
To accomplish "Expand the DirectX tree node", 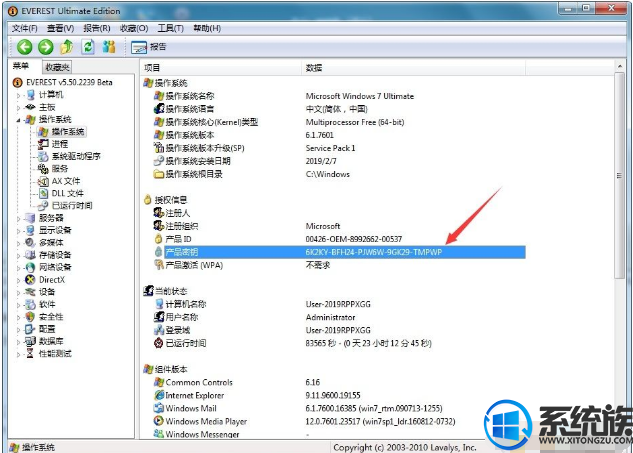I will pos(18,281).
